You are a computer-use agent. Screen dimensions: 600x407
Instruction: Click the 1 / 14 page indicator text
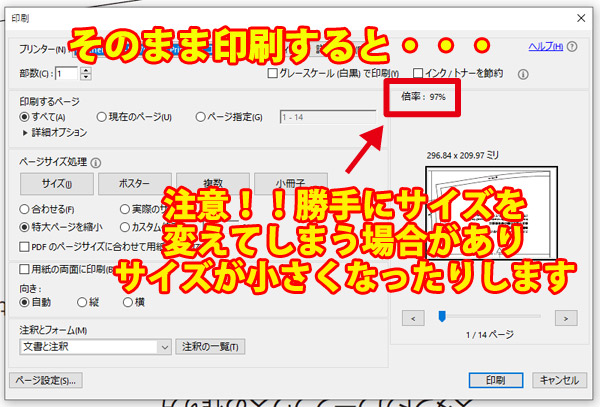(489, 335)
